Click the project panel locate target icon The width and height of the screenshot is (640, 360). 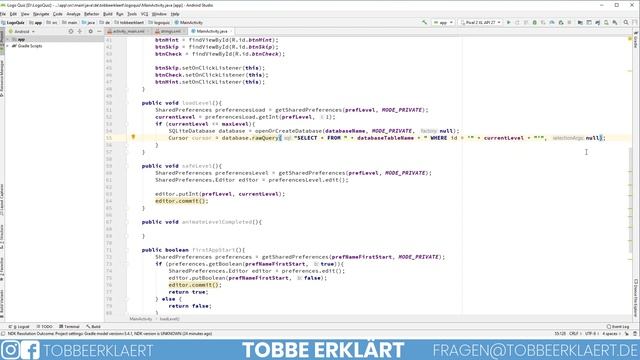[71, 31]
